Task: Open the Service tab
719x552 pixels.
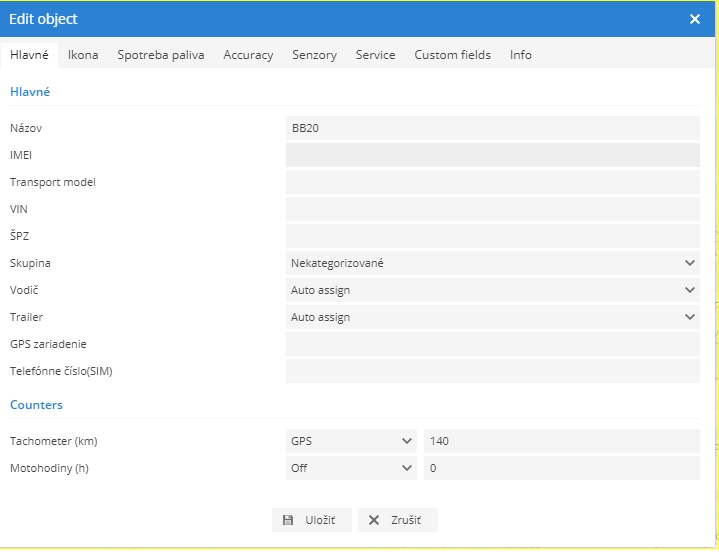Action: click(x=375, y=55)
